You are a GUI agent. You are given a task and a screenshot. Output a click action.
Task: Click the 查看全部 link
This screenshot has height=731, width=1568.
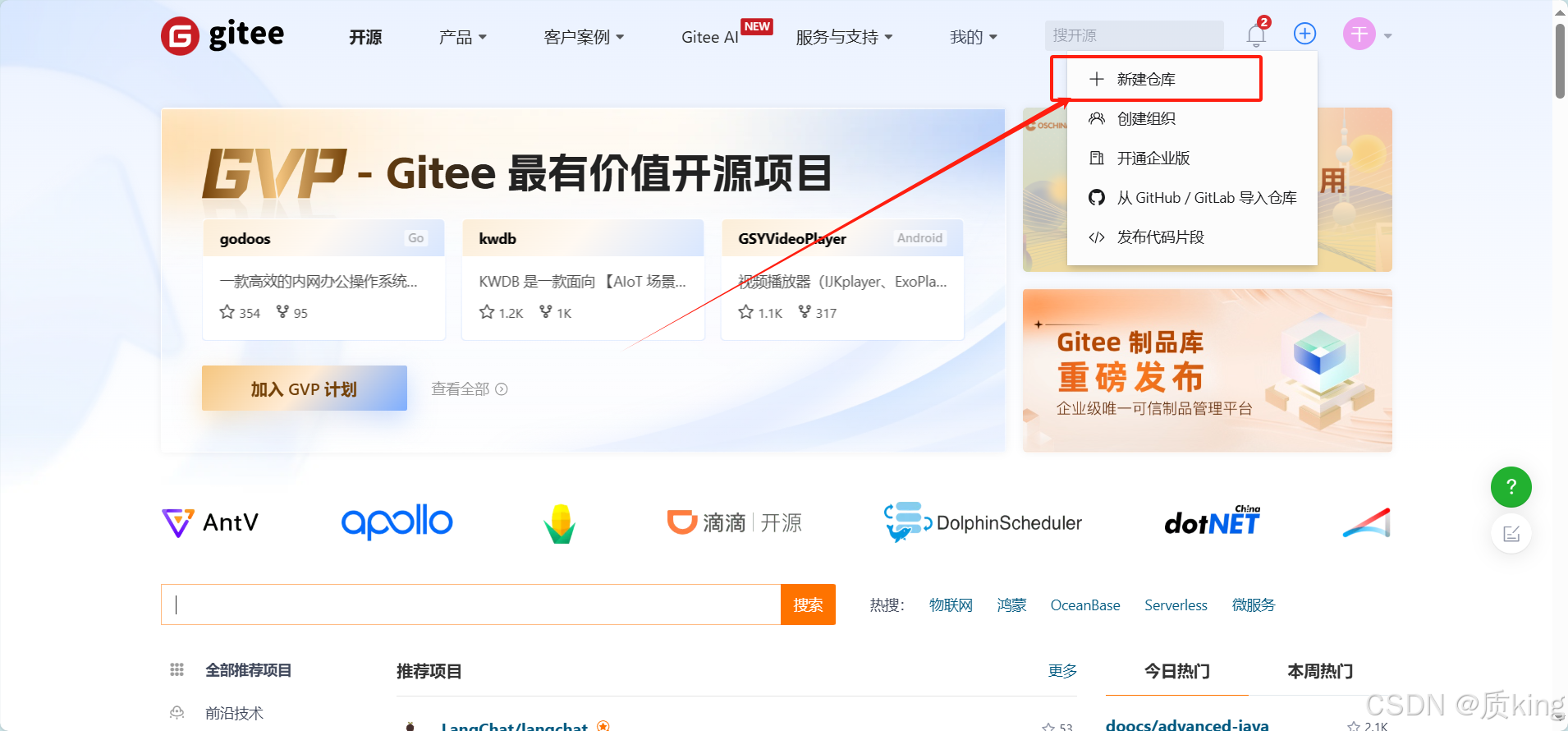pos(470,388)
